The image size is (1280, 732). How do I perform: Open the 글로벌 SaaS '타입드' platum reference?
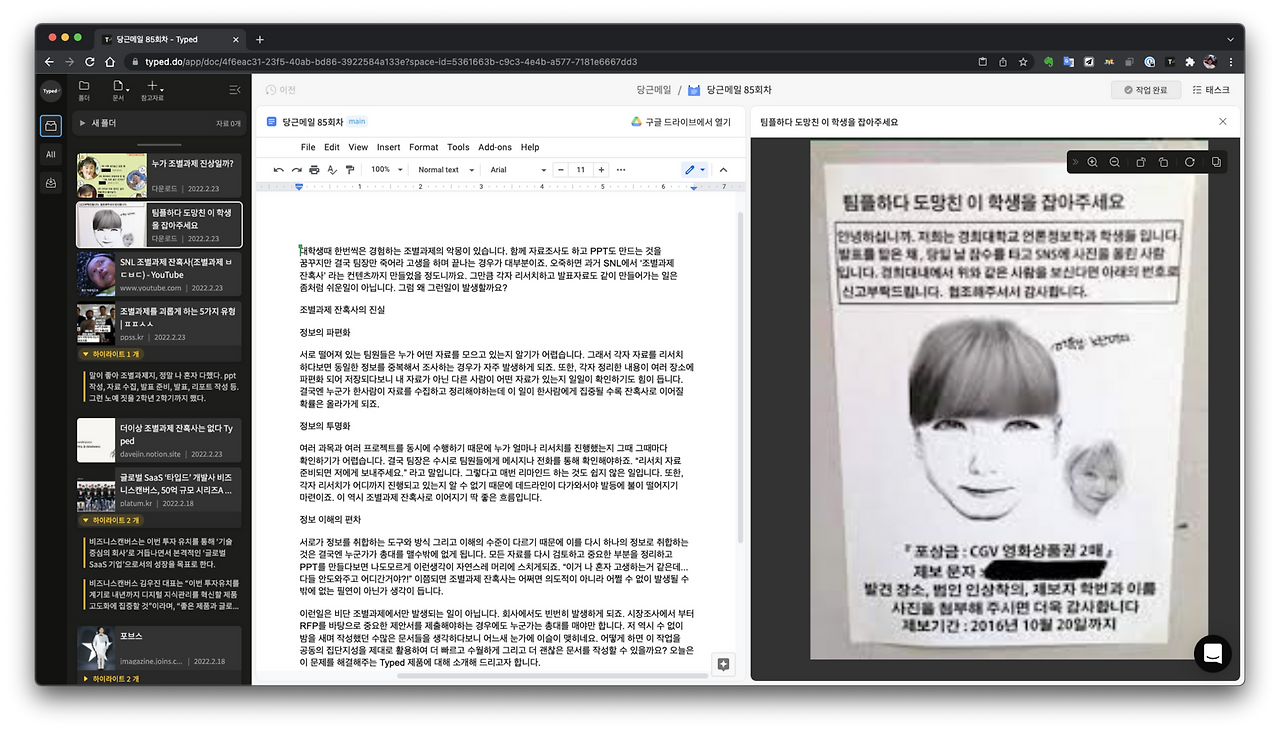coord(159,489)
